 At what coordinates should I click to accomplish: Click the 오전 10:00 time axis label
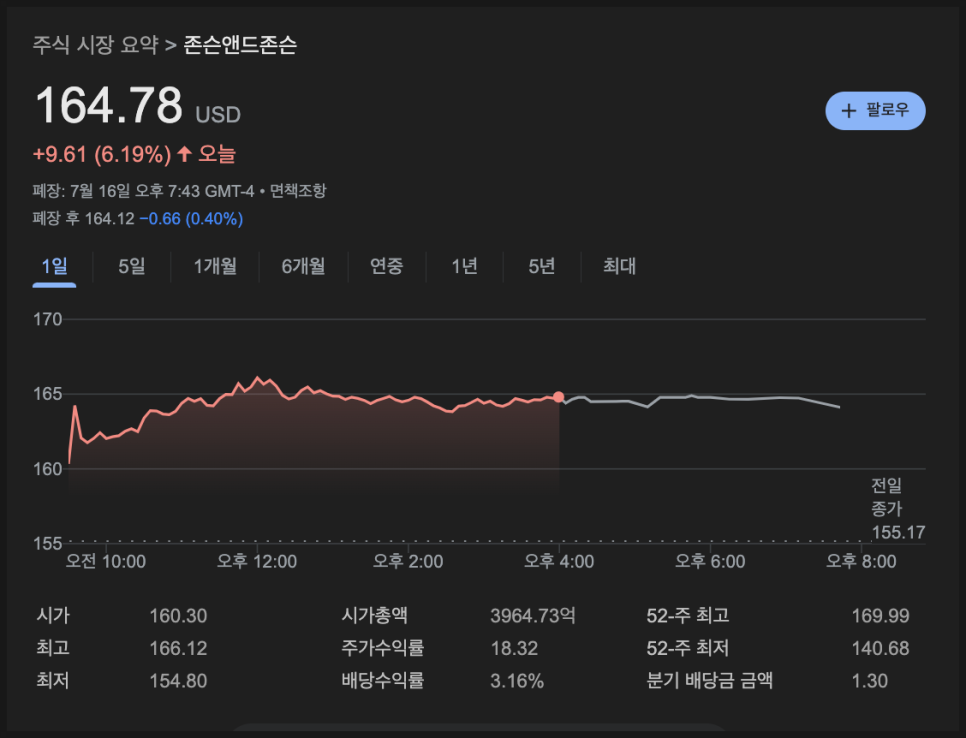point(106,561)
